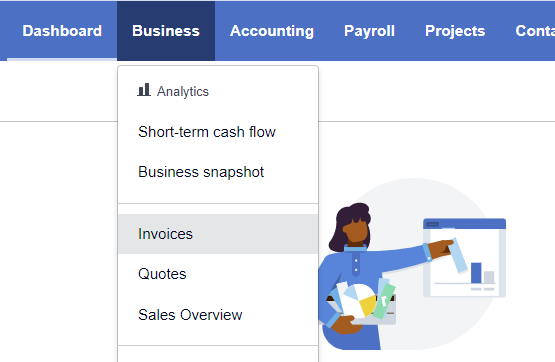
Task: Click the blue bar in illustrated chart
Action: click(x=476, y=272)
